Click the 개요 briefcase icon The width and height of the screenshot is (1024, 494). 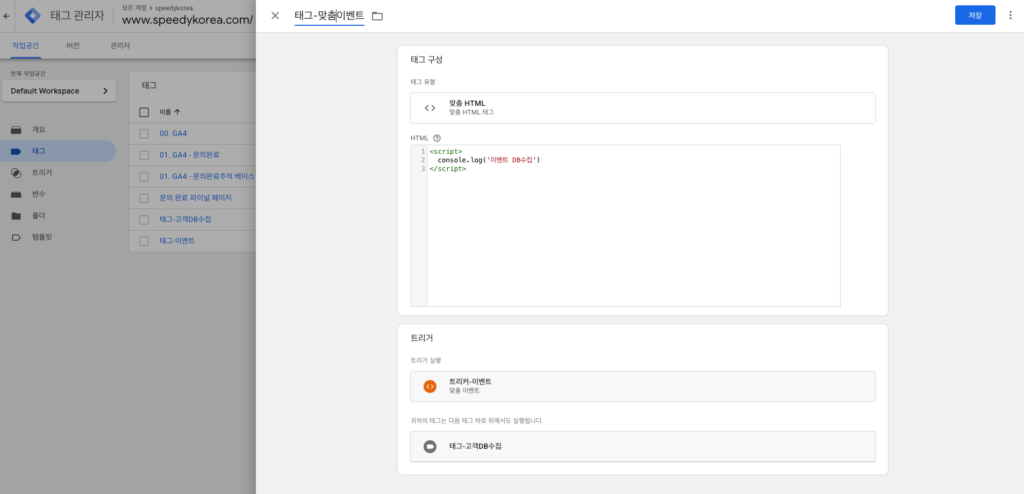tap(16, 129)
